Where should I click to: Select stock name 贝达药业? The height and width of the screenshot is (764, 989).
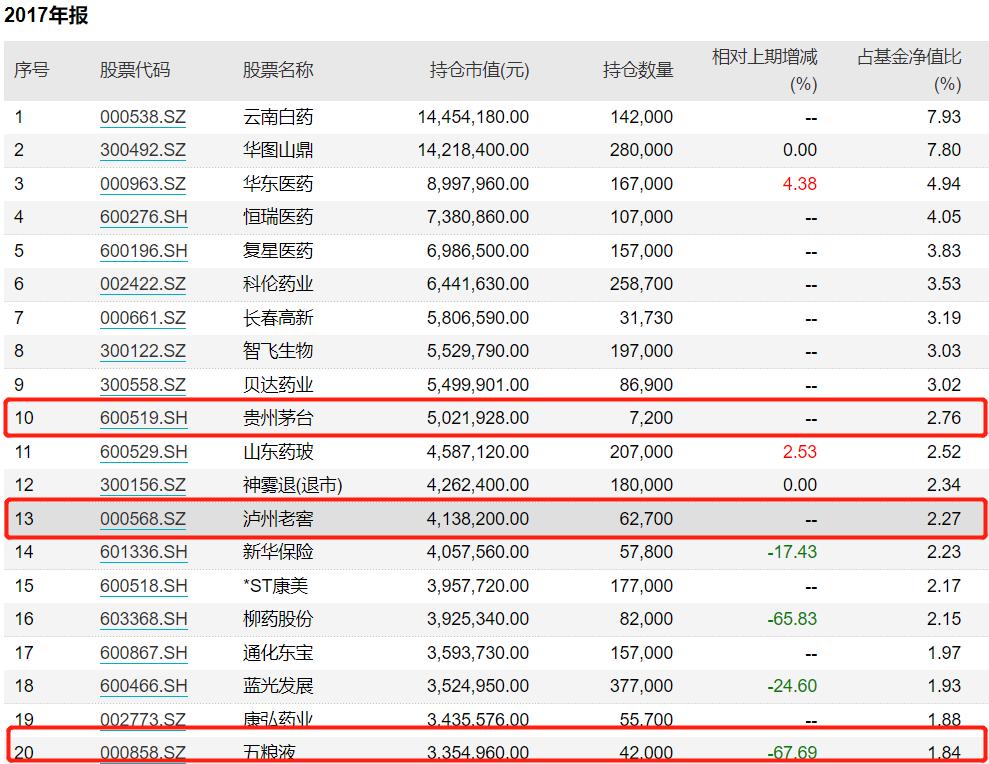278,385
